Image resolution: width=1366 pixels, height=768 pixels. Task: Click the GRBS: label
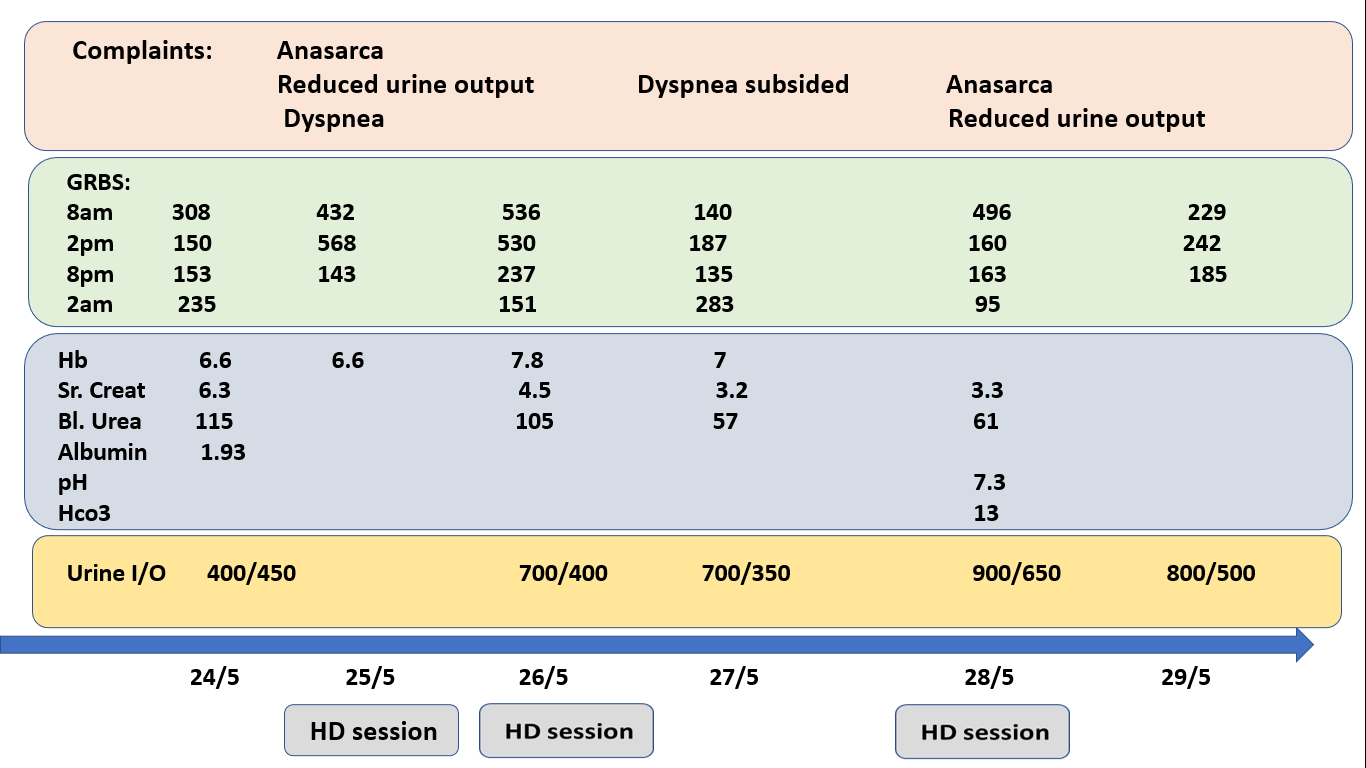pos(99,183)
